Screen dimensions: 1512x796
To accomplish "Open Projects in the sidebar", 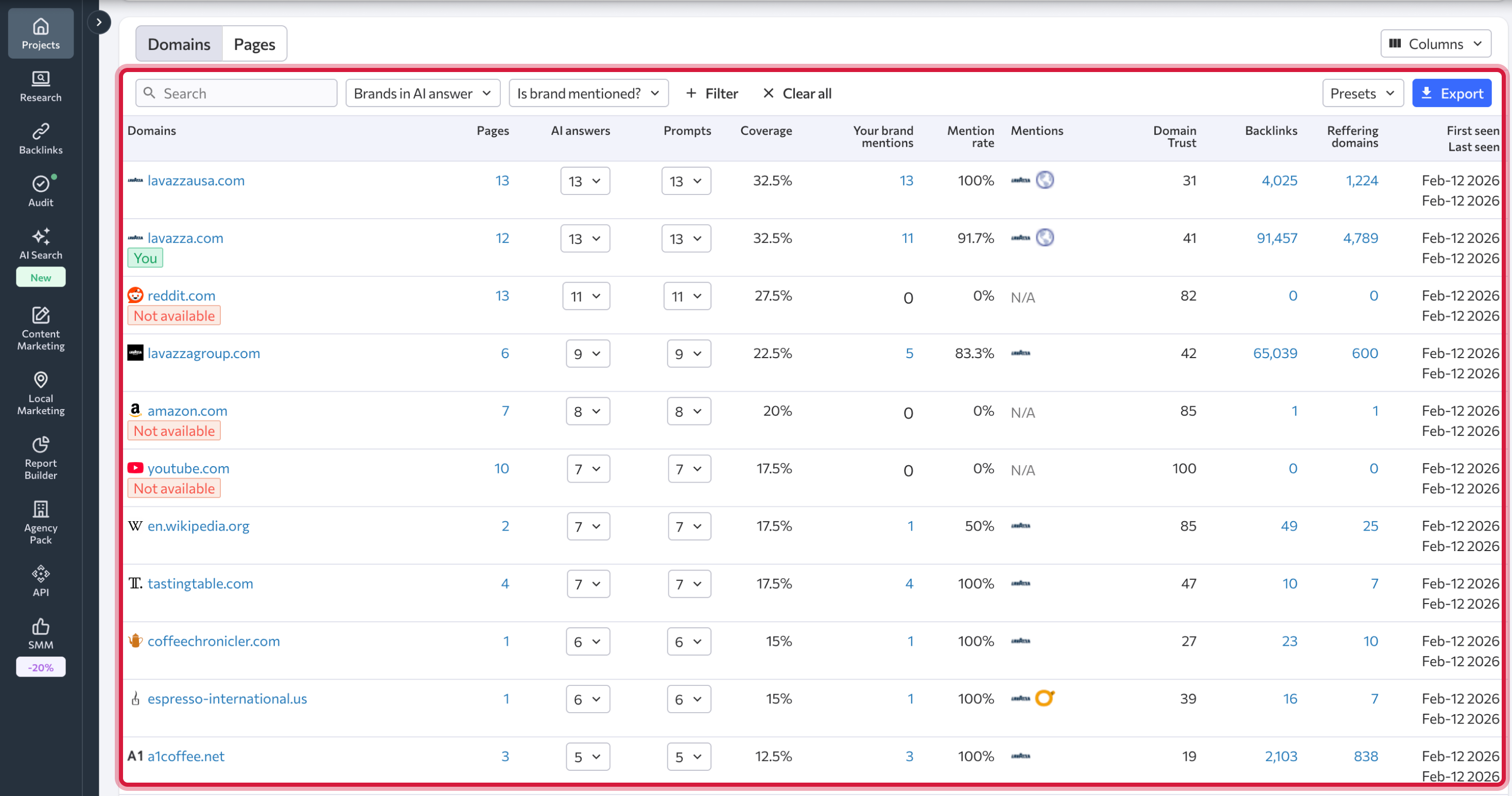I will point(41,33).
